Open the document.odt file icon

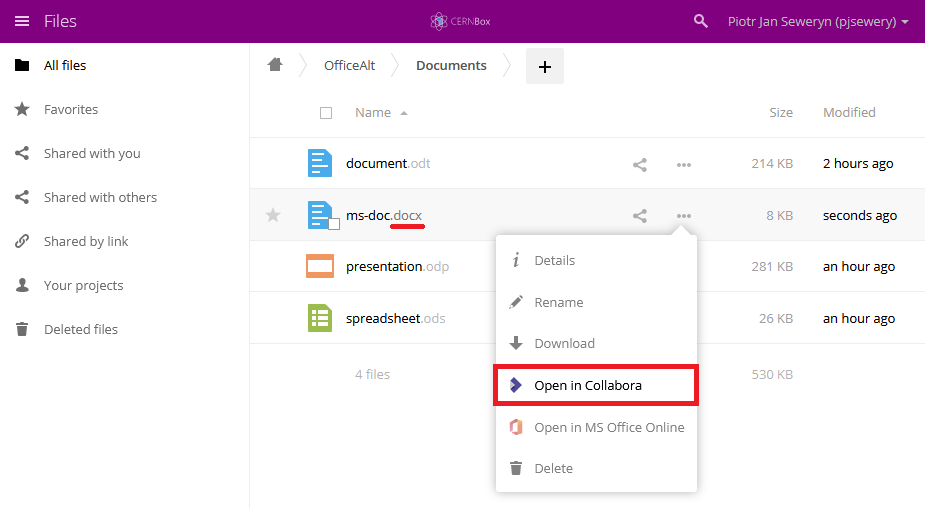(x=320, y=163)
